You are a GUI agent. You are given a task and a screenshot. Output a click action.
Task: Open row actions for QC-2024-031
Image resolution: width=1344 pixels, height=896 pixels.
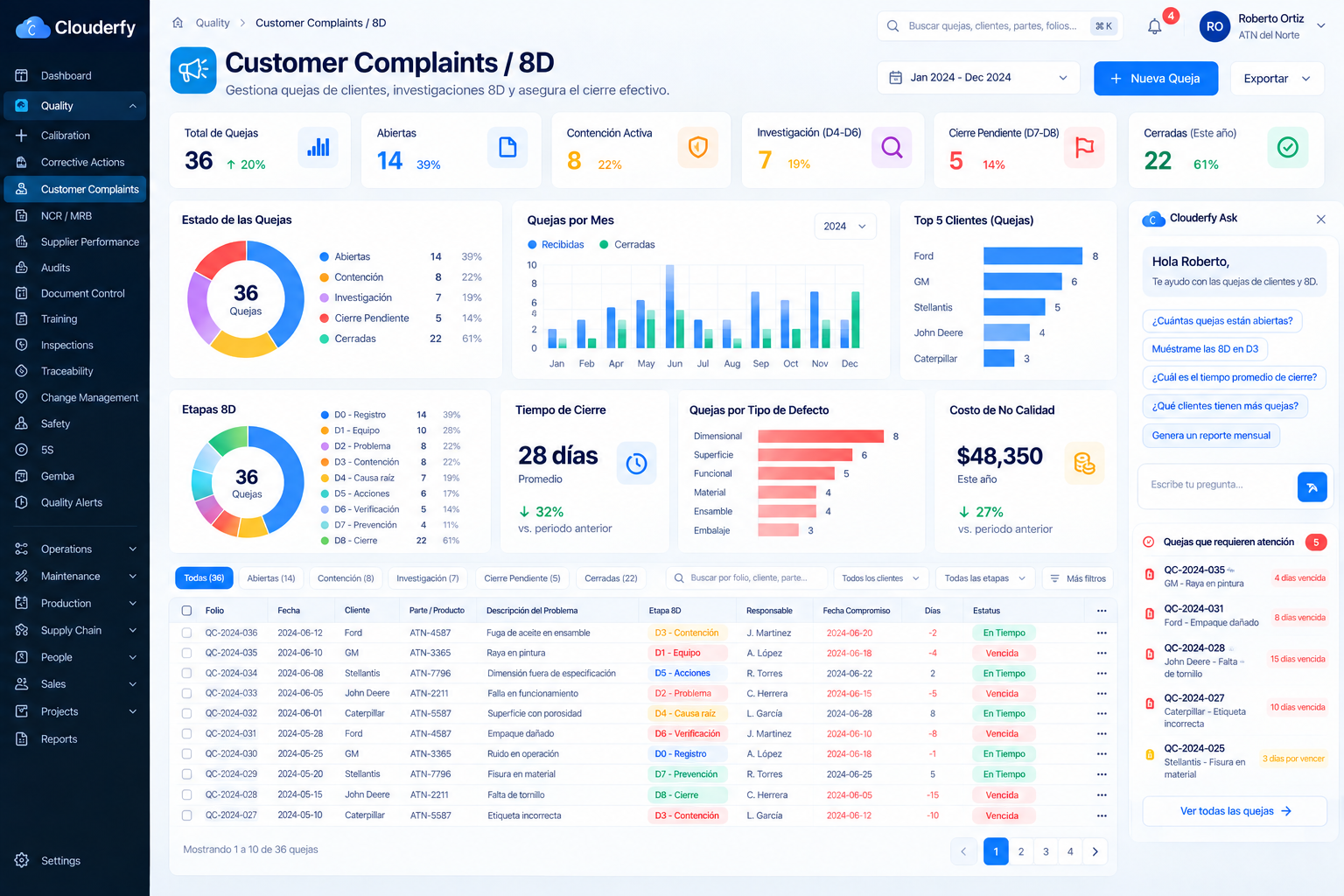1101,734
